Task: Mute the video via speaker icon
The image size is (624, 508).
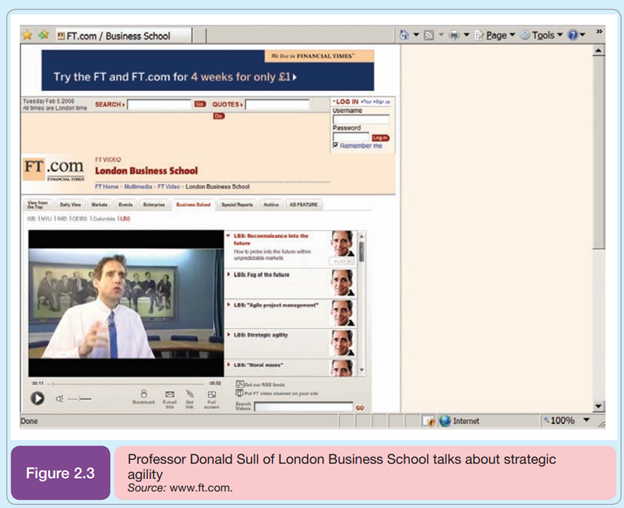Action: pyautogui.click(x=59, y=399)
